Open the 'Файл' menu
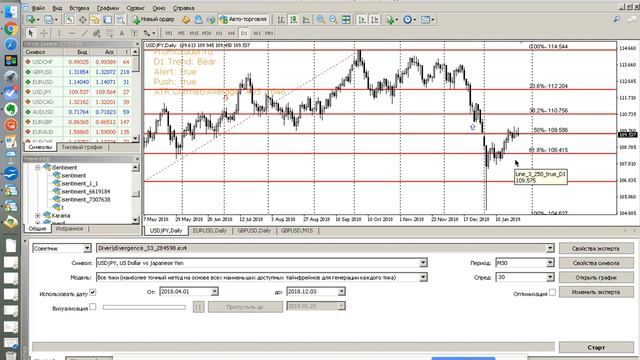Viewport: 640px width, 360px height. coord(38,8)
